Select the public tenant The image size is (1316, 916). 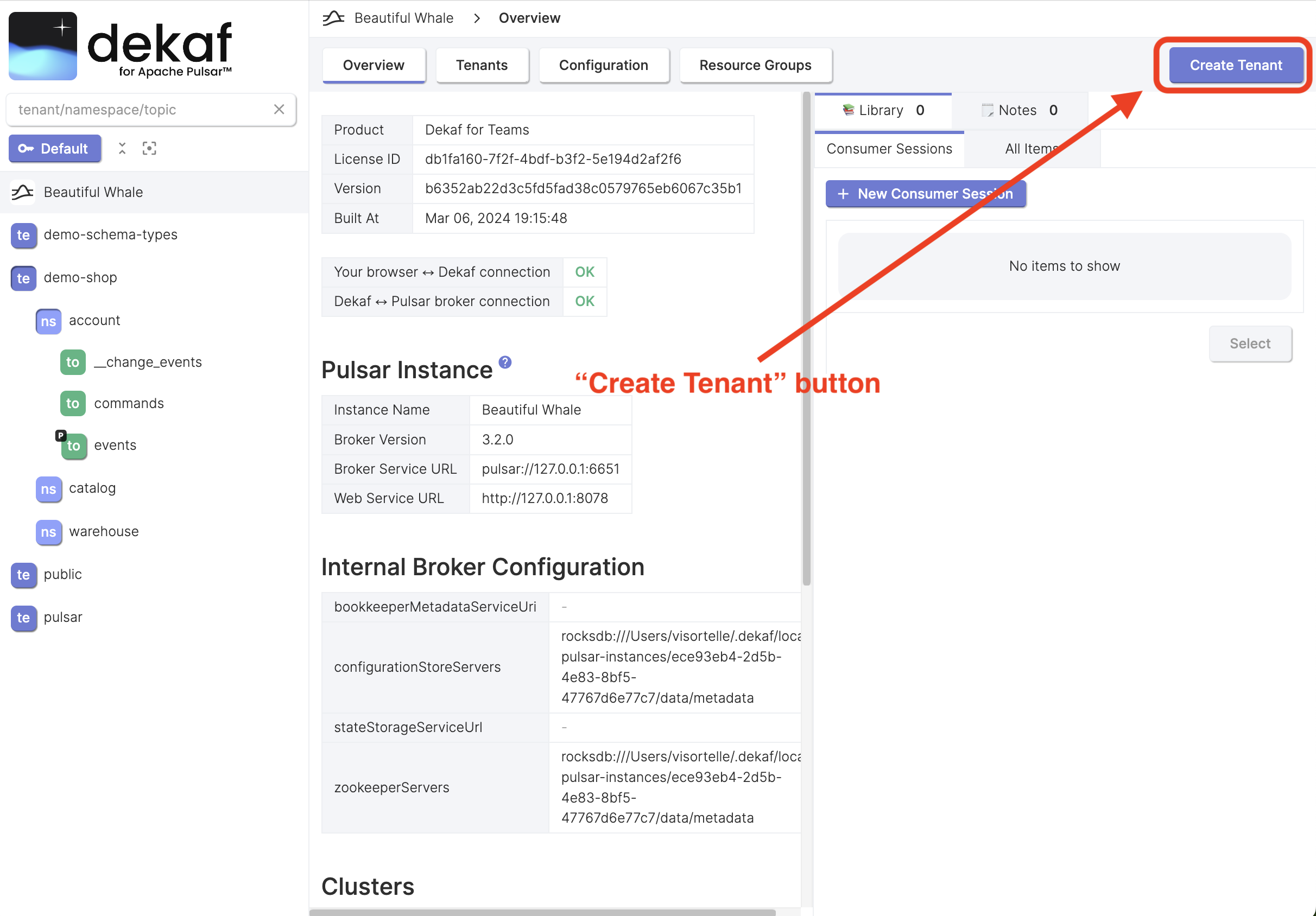[62, 575]
